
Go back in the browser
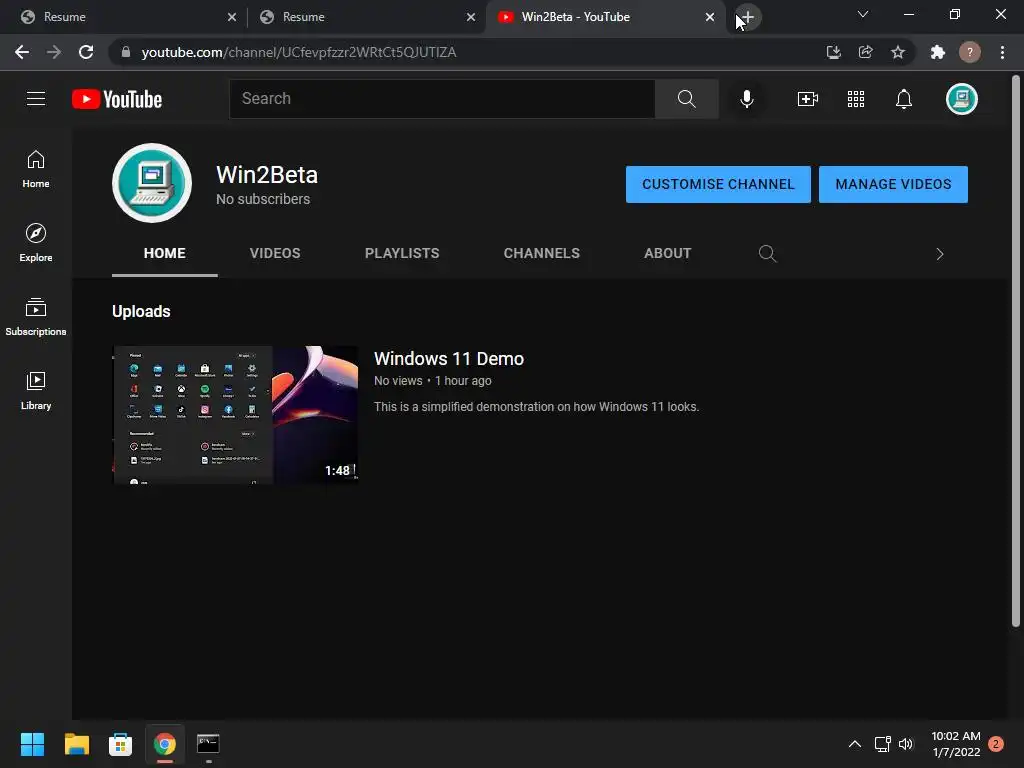point(22,52)
